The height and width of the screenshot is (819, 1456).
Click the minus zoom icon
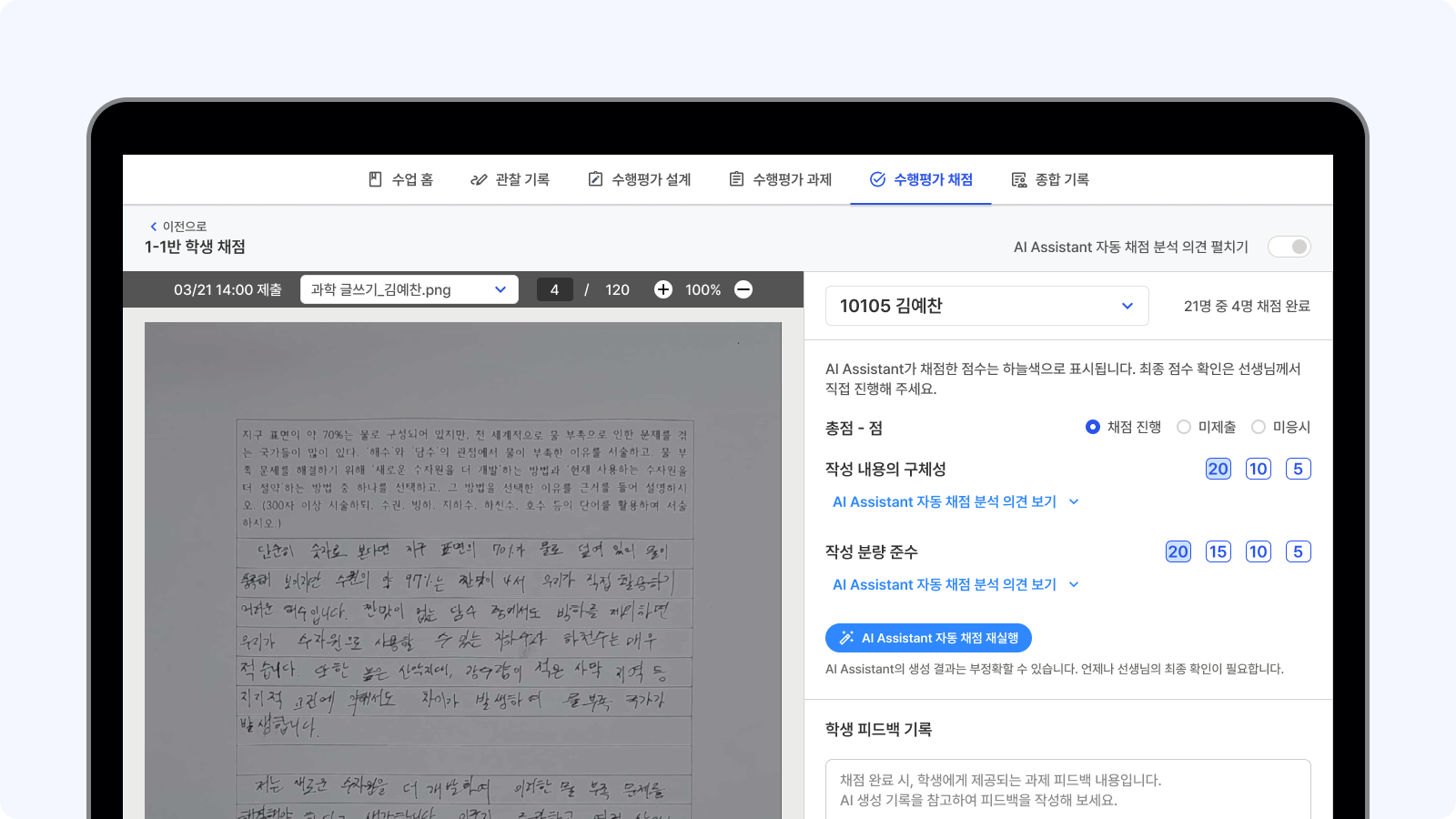[x=743, y=289]
